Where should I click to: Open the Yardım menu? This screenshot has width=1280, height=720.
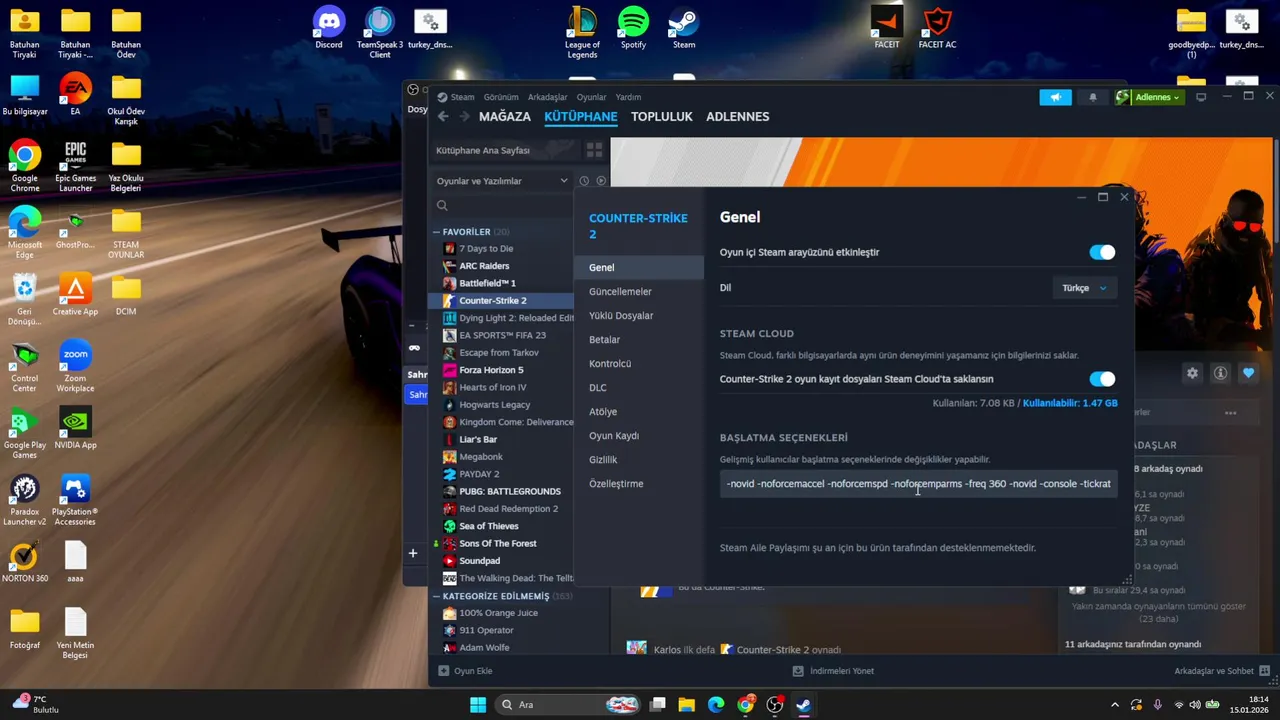tap(628, 97)
